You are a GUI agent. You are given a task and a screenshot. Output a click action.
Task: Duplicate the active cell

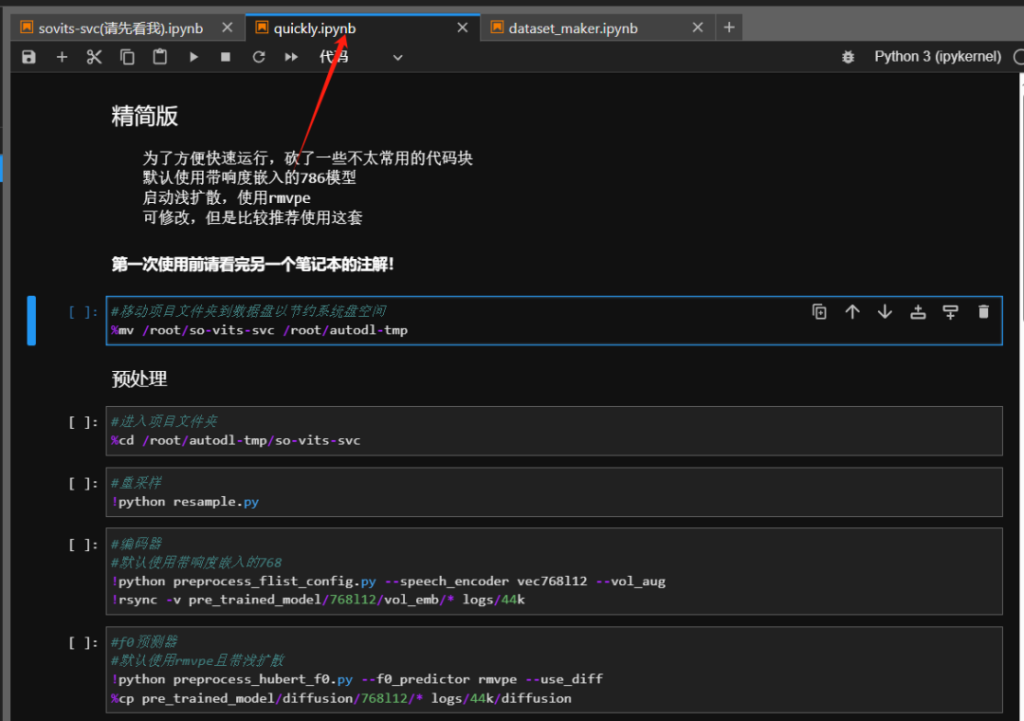[x=819, y=312]
